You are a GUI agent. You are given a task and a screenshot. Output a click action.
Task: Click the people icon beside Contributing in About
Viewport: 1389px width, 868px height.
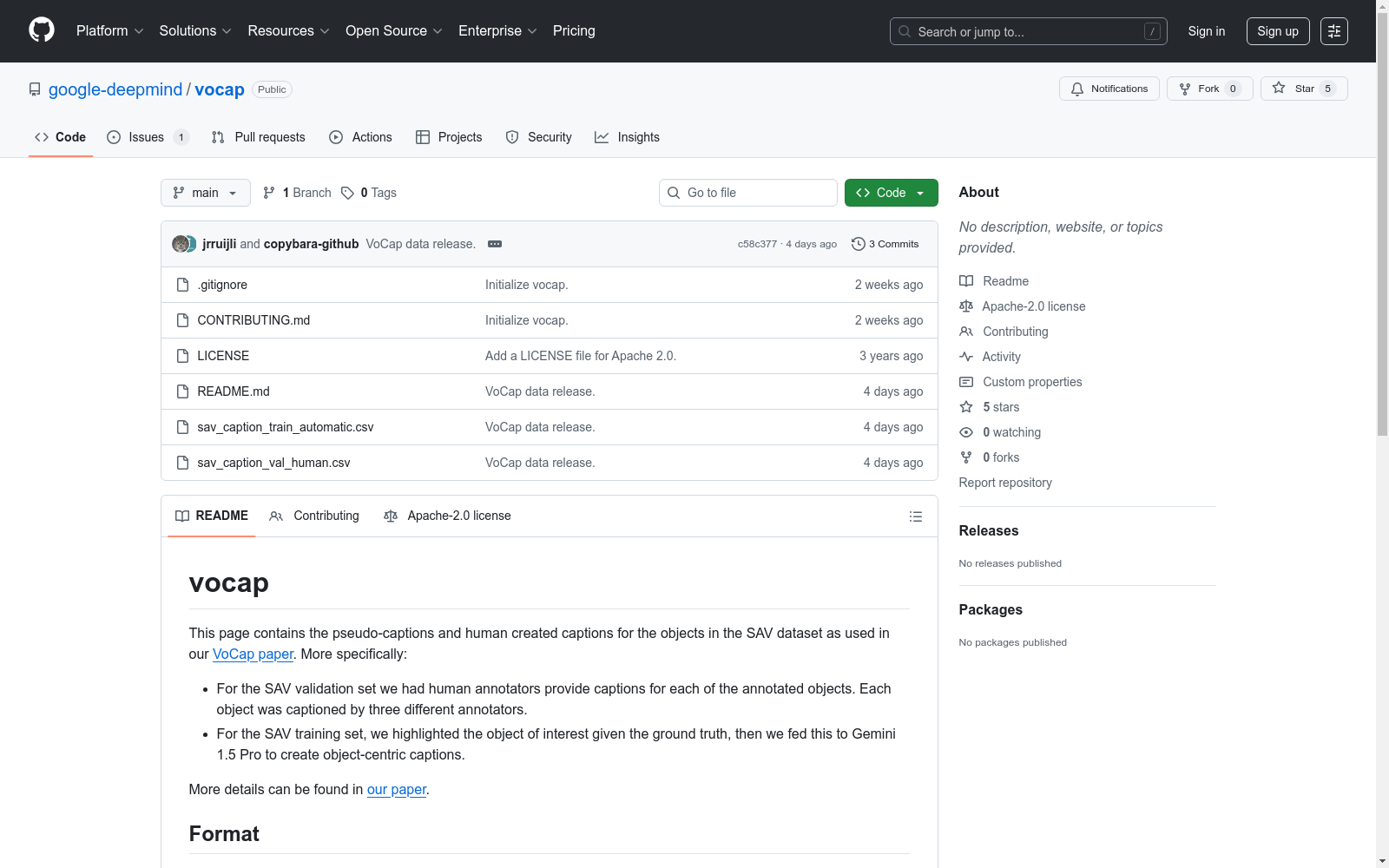[966, 332]
